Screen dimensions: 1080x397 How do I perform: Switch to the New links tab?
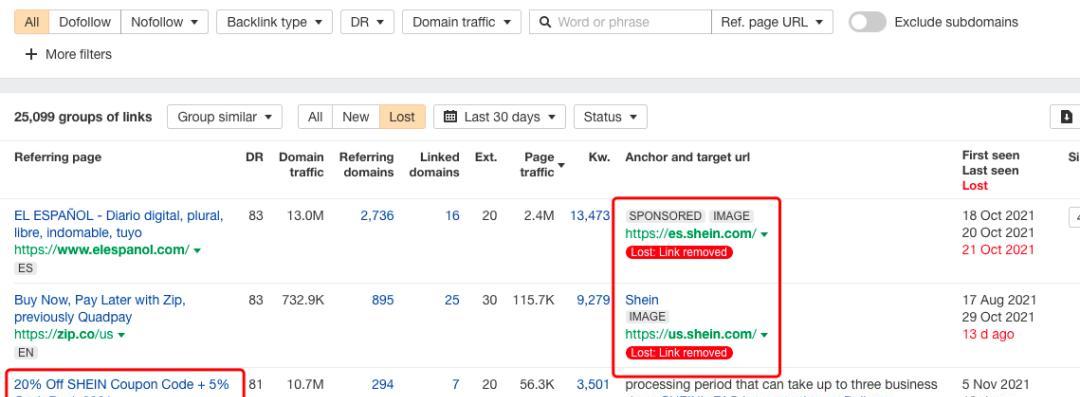click(x=355, y=116)
